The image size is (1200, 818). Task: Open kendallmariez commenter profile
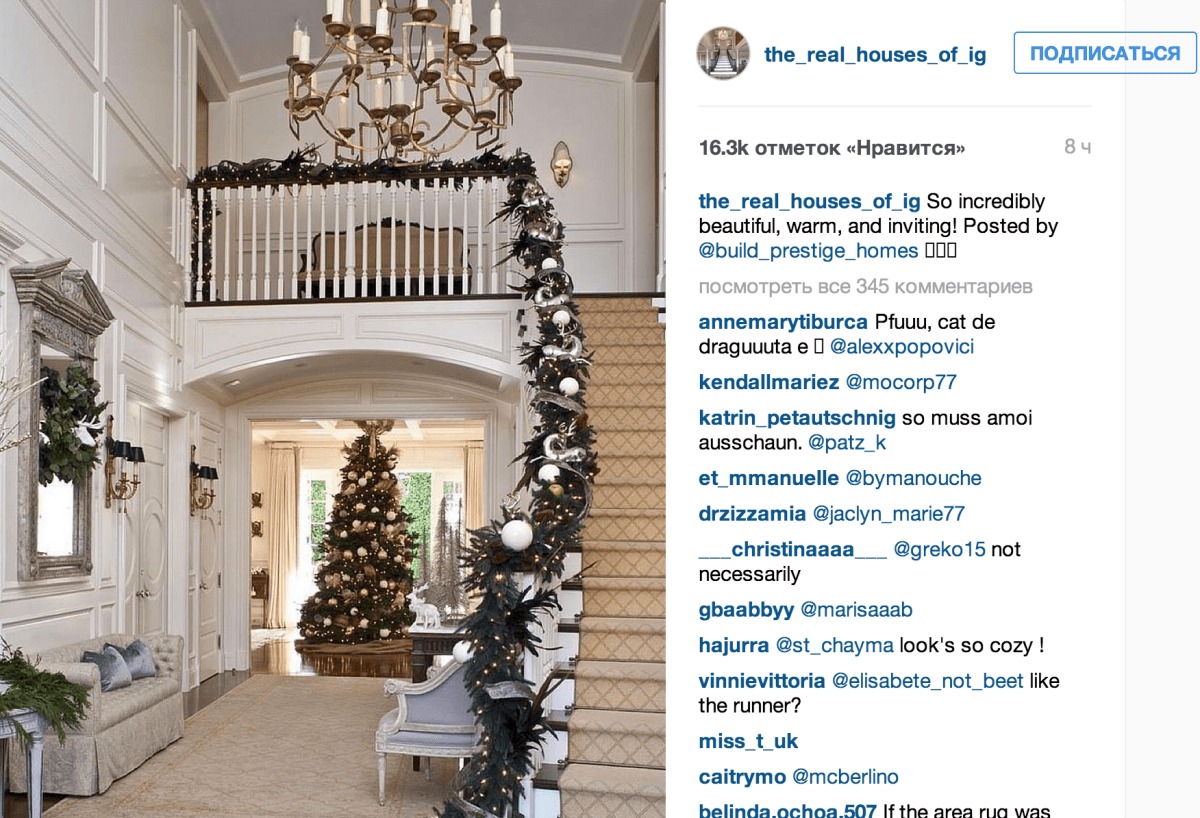coord(769,382)
